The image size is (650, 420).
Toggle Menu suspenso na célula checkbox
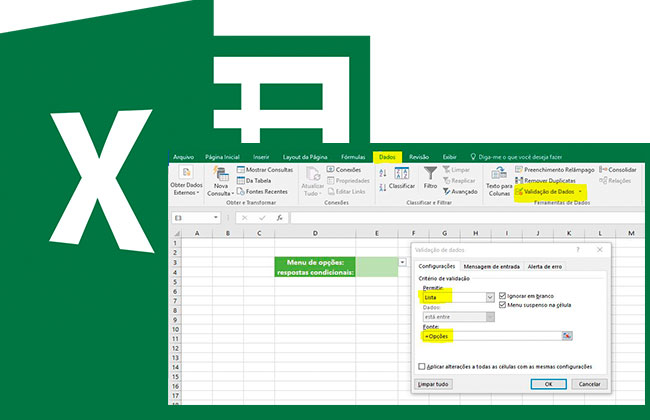tap(502, 305)
